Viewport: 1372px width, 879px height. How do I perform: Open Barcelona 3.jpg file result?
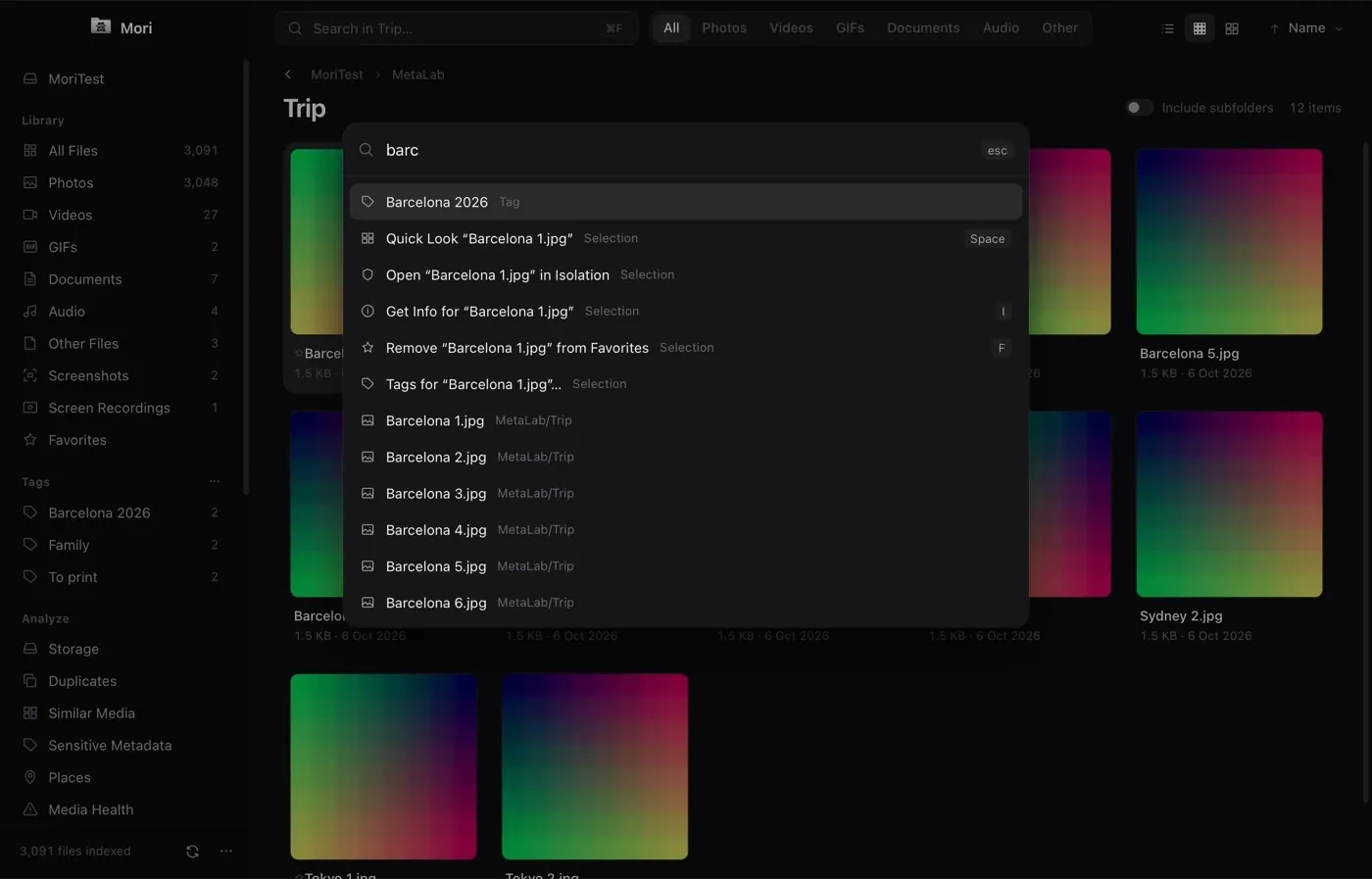pos(685,493)
